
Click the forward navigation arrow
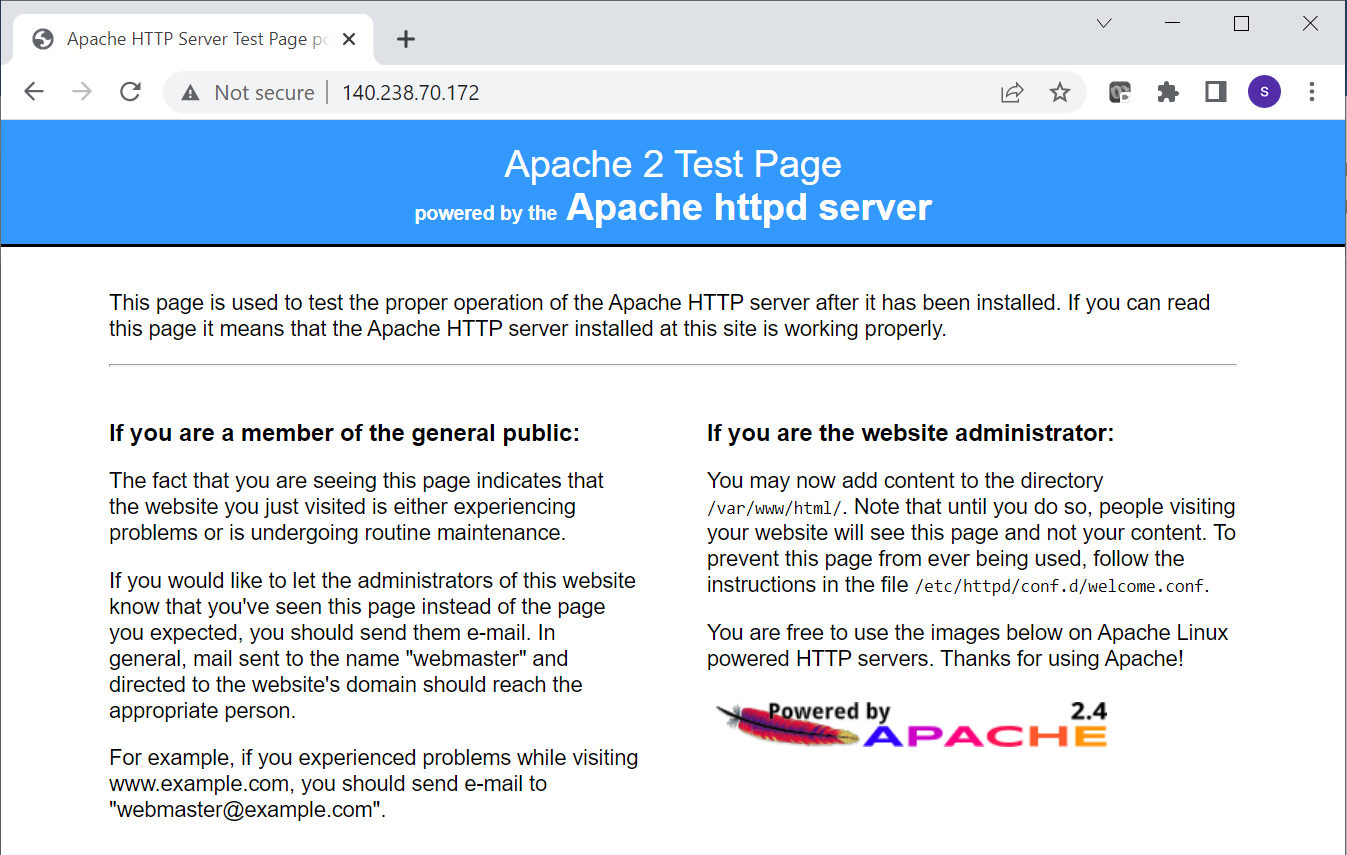(82, 91)
